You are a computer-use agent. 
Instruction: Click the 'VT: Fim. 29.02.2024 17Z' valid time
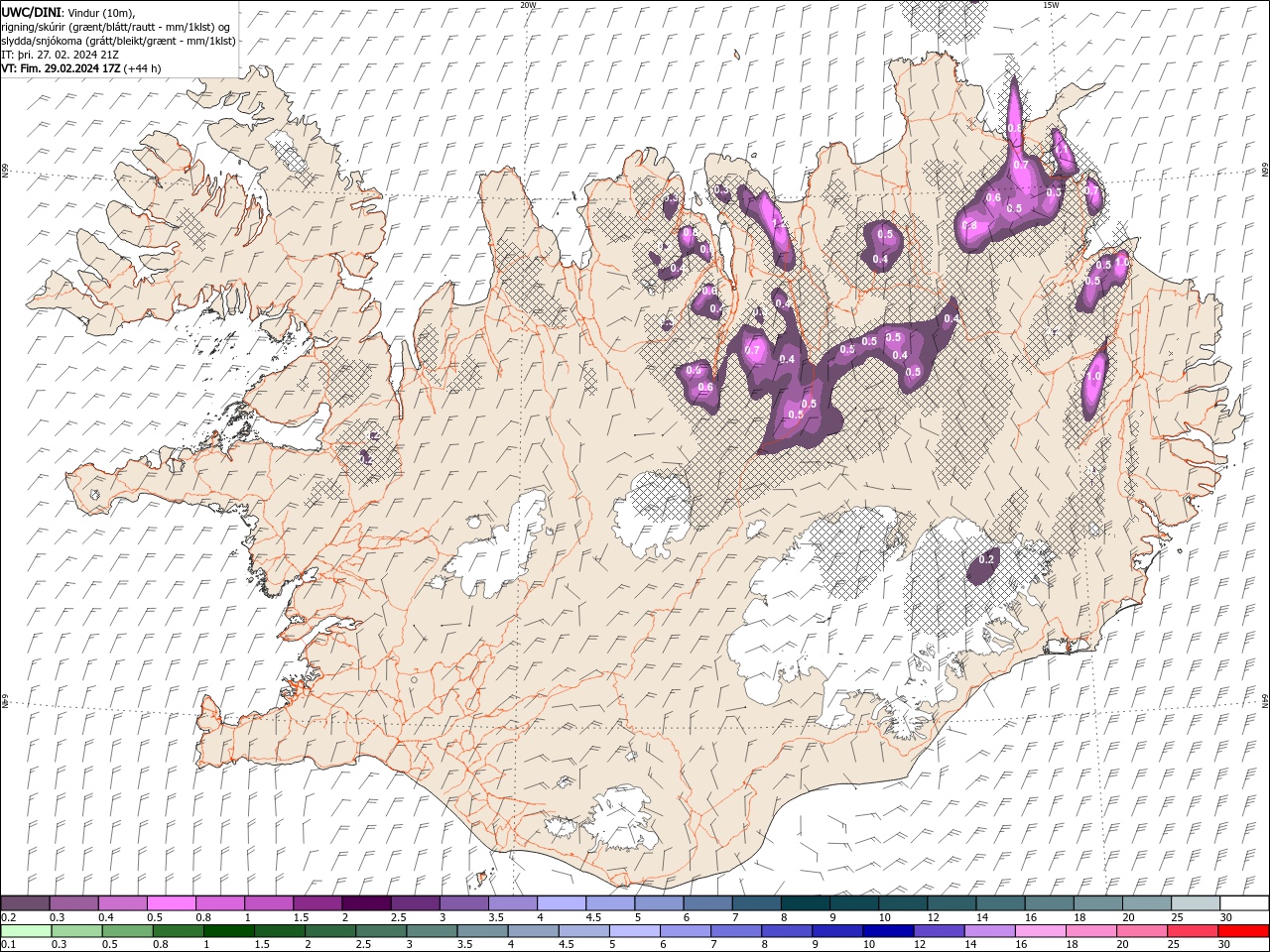point(61,68)
